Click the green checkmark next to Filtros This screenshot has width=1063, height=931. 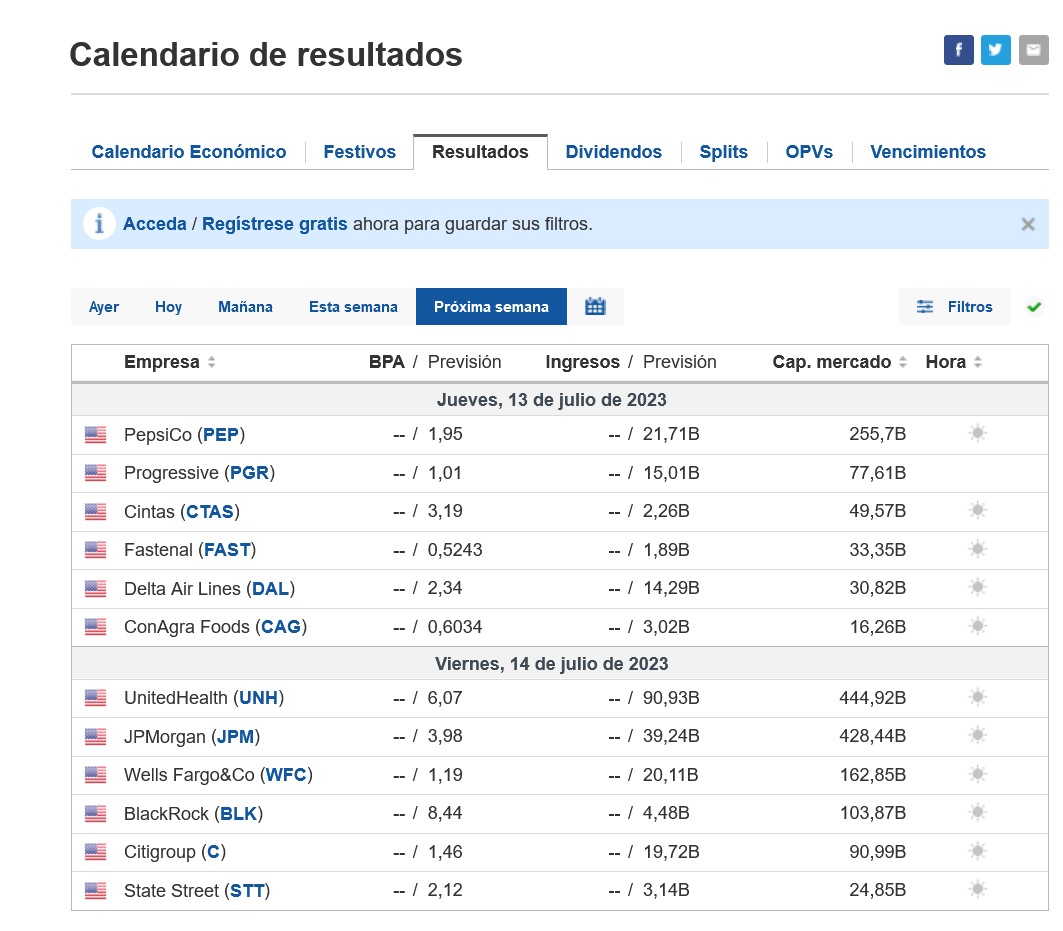tap(1034, 307)
